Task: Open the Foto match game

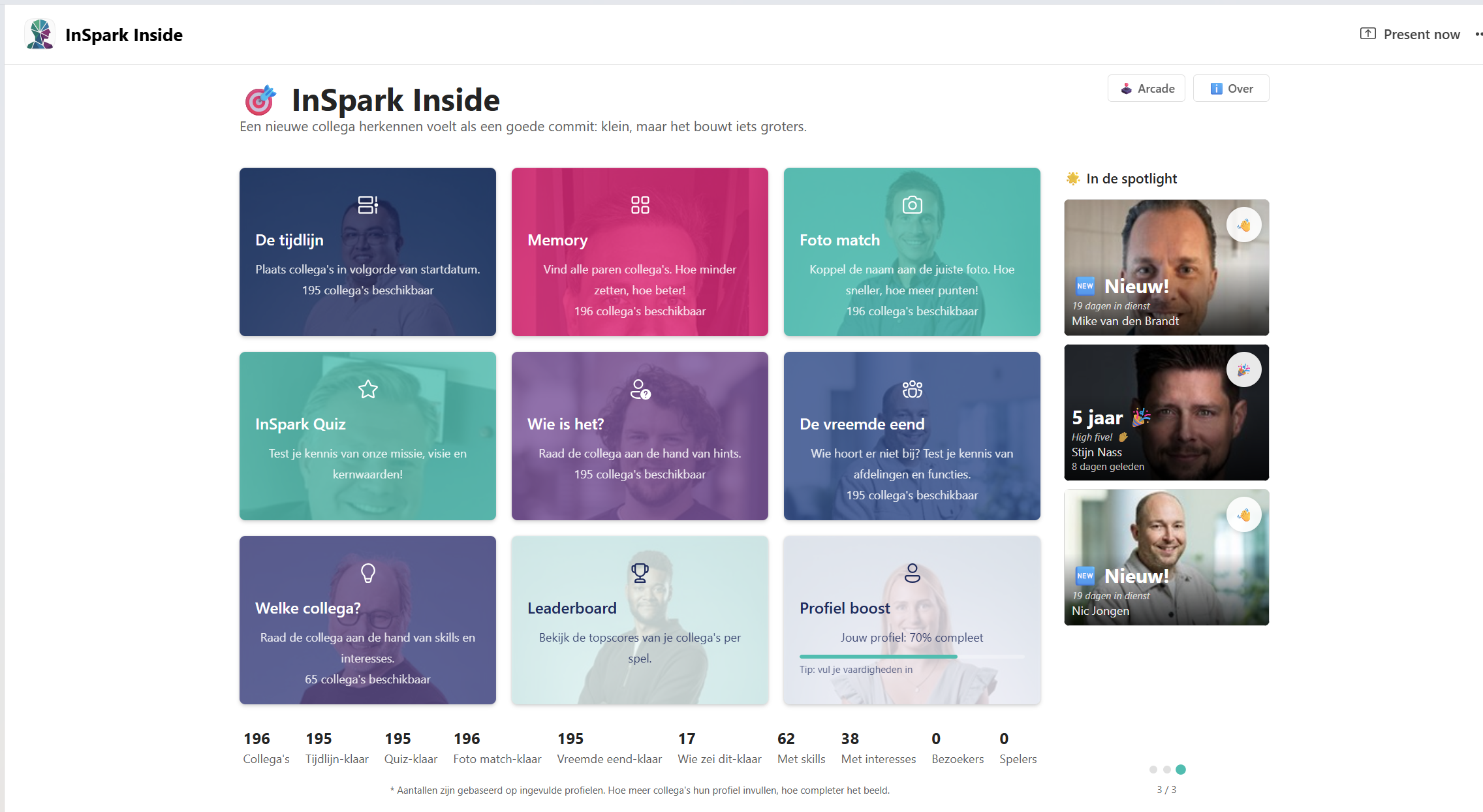Action: [x=912, y=252]
